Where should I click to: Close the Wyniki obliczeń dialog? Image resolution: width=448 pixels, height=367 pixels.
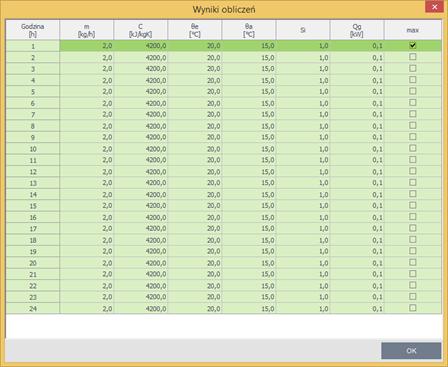click(434, 7)
